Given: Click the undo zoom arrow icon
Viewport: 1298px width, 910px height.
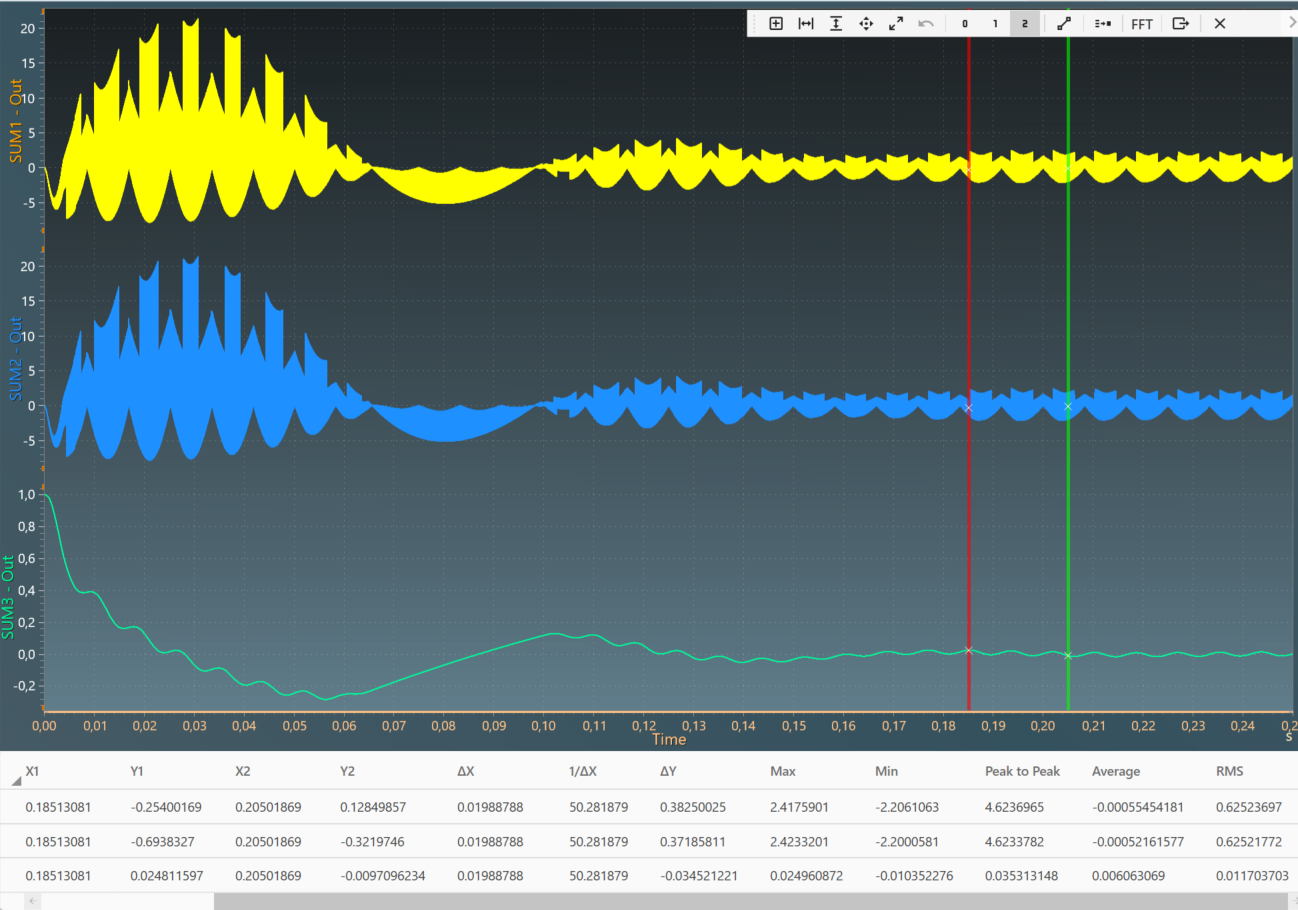Looking at the screenshot, I should click(x=926, y=23).
